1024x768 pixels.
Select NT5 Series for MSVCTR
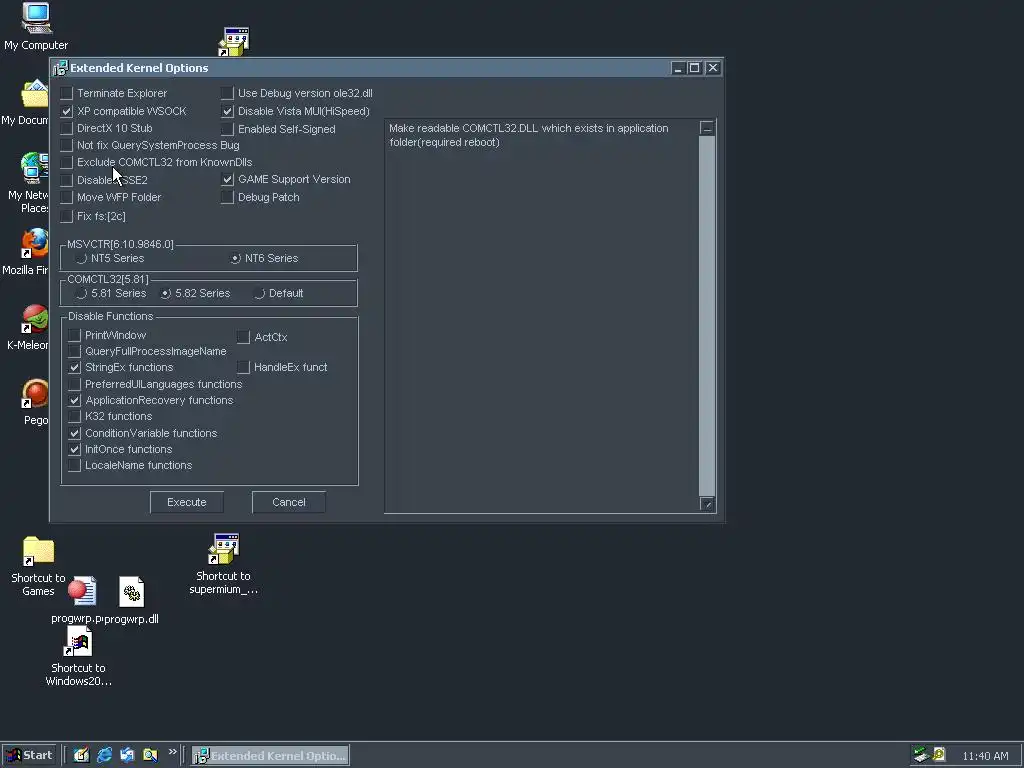pyautogui.click(x=81, y=259)
